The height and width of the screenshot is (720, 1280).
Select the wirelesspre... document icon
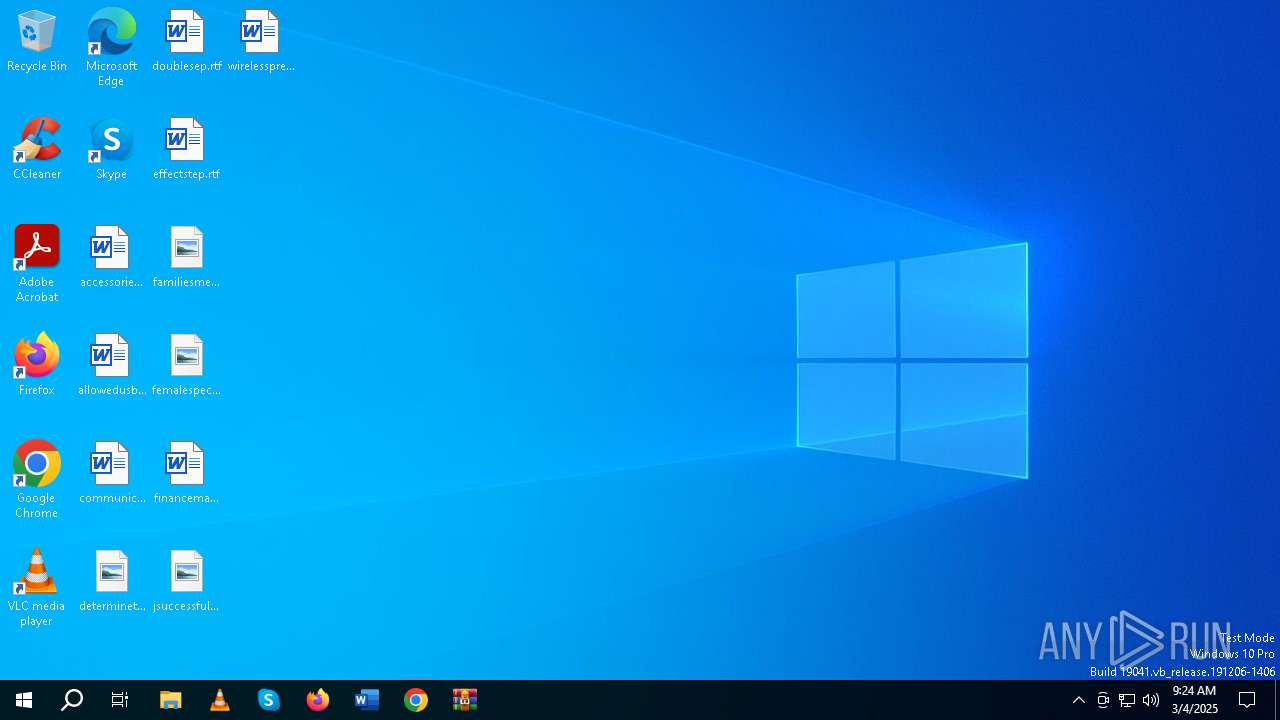tap(260, 41)
